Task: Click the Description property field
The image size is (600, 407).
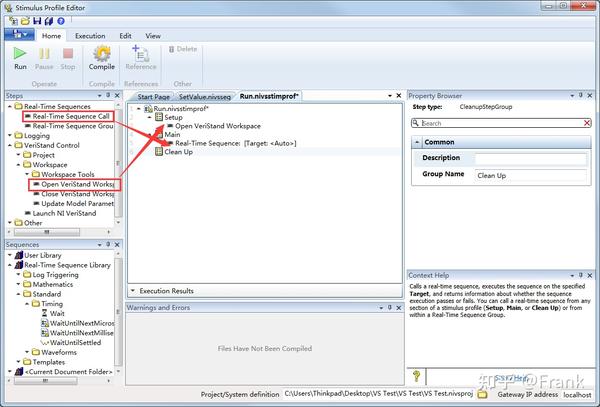Action: pyautogui.click(x=530, y=158)
